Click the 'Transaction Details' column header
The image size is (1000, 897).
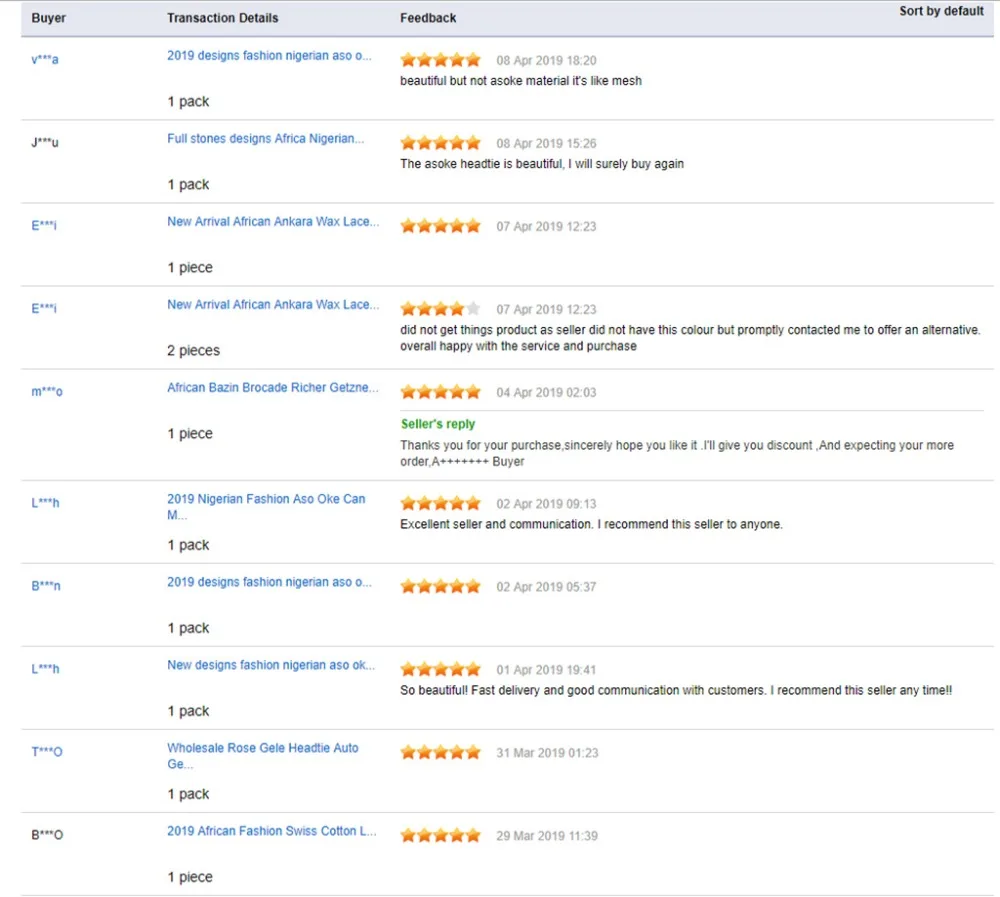point(223,18)
